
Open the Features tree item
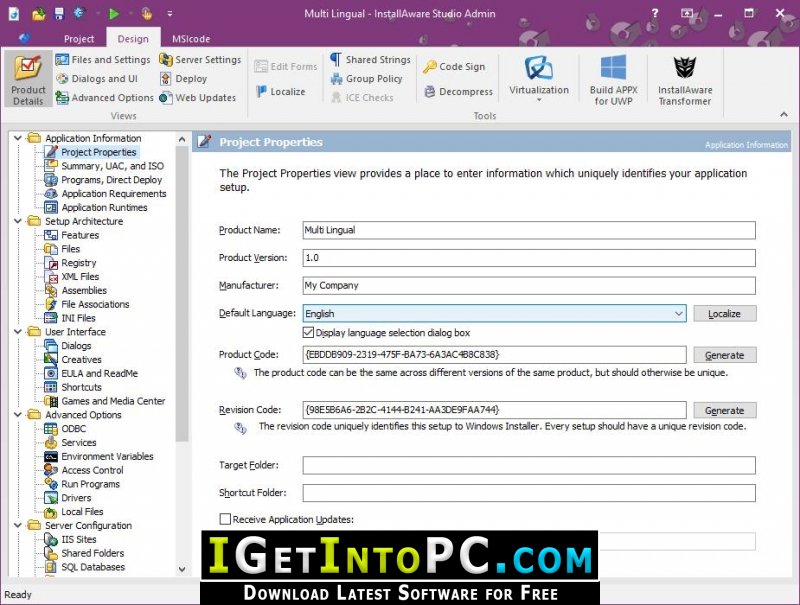pos(72,235)
